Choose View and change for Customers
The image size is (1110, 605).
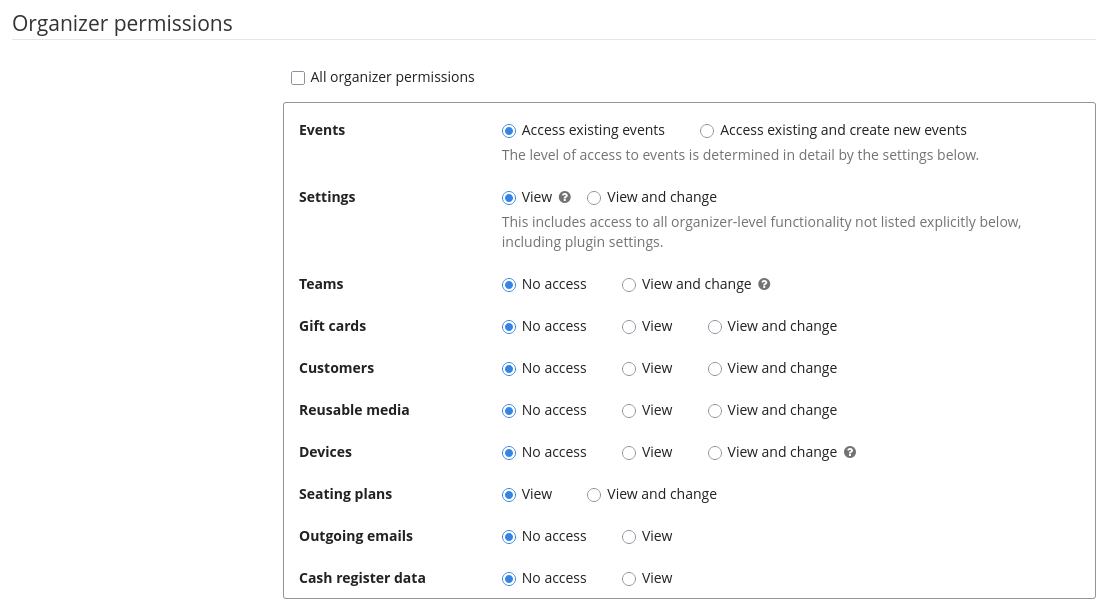[715, 369]
